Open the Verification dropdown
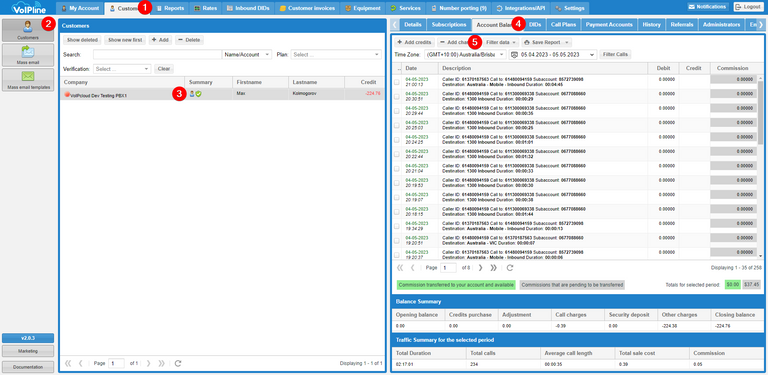The height and width of the screenshot is (375, 768). pyautogui.click(x=122, y=69)
